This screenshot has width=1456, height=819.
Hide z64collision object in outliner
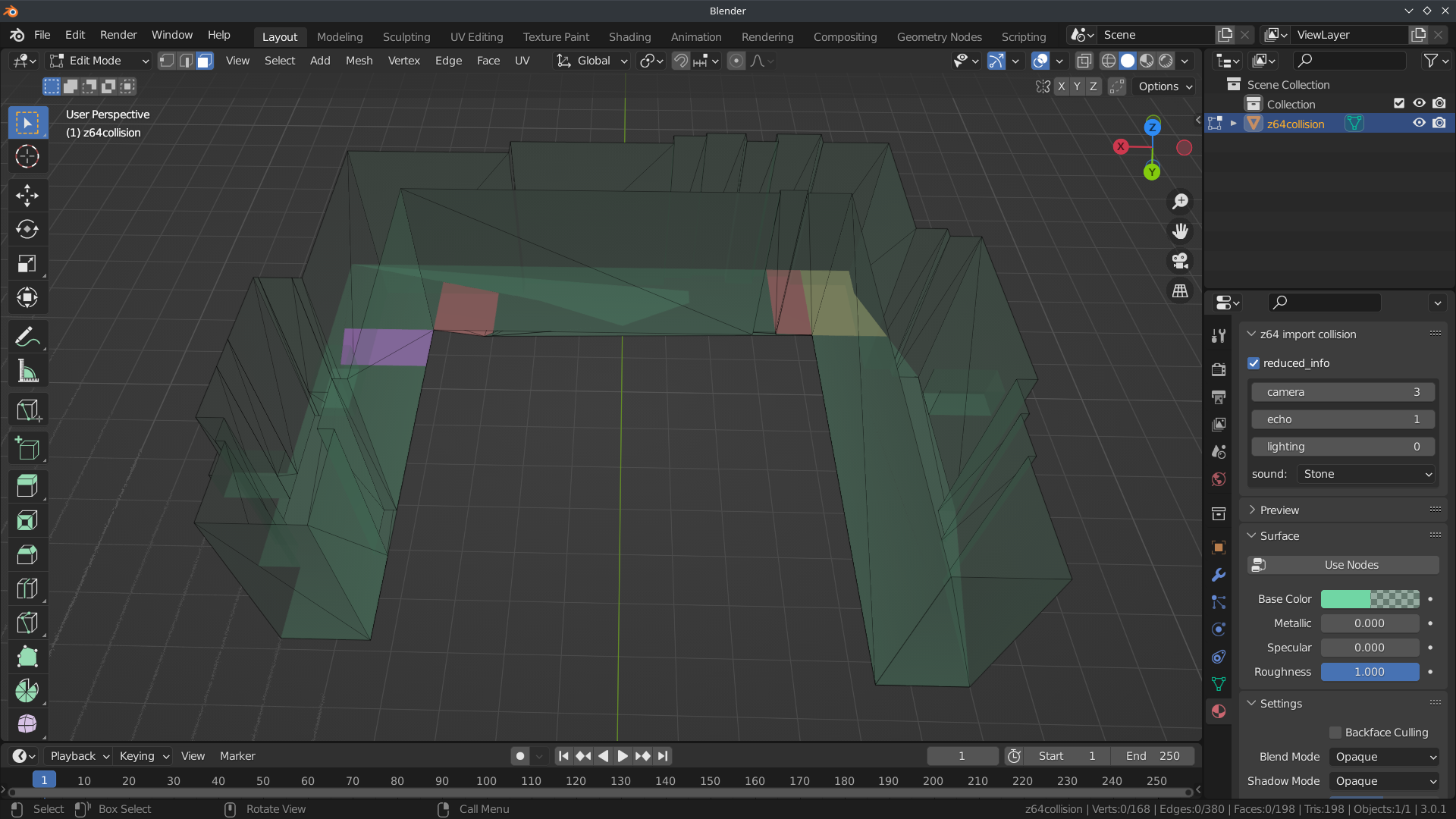(1419, 124)
